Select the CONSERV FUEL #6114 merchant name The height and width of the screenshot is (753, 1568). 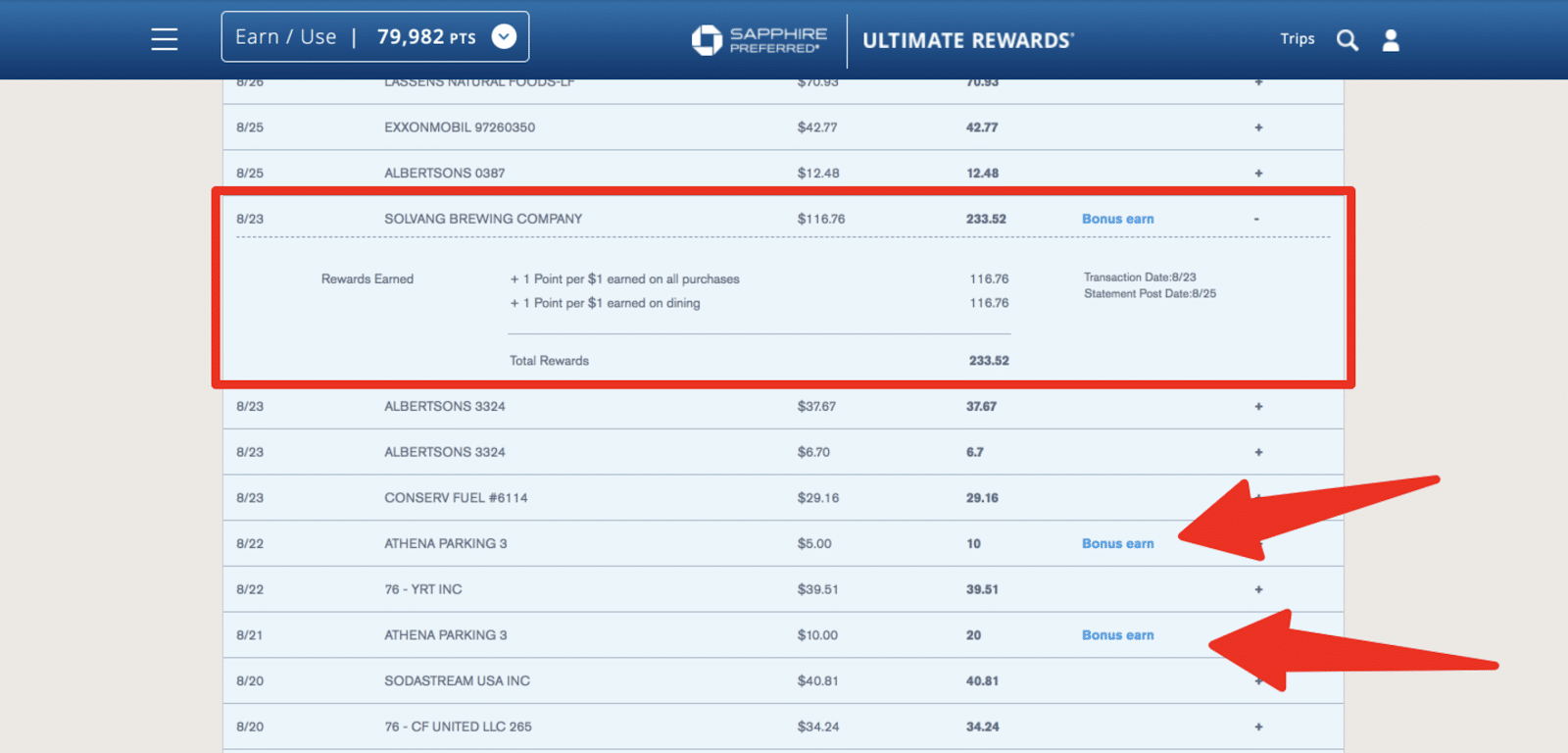point(456,498)
